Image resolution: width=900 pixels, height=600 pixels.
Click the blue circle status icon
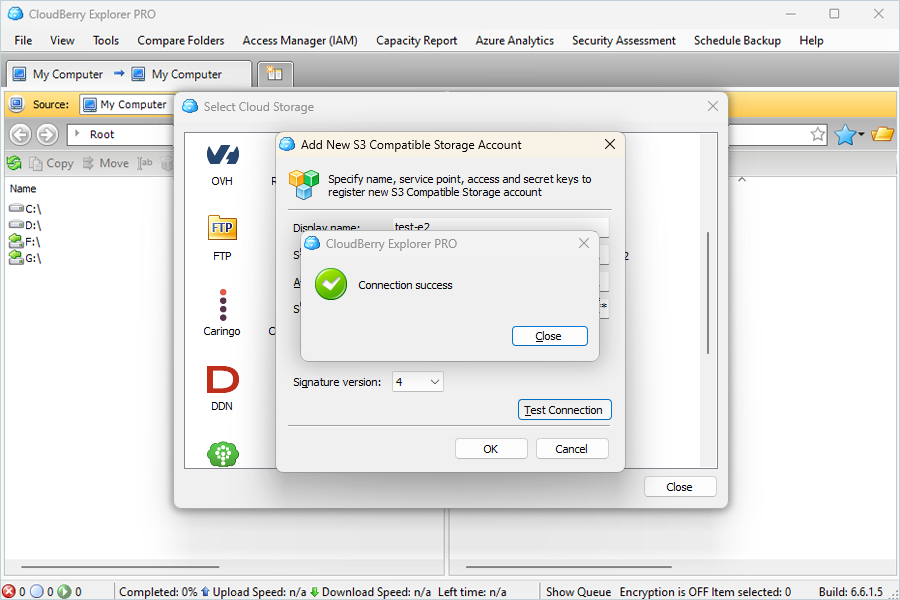(x=37, y=591)
